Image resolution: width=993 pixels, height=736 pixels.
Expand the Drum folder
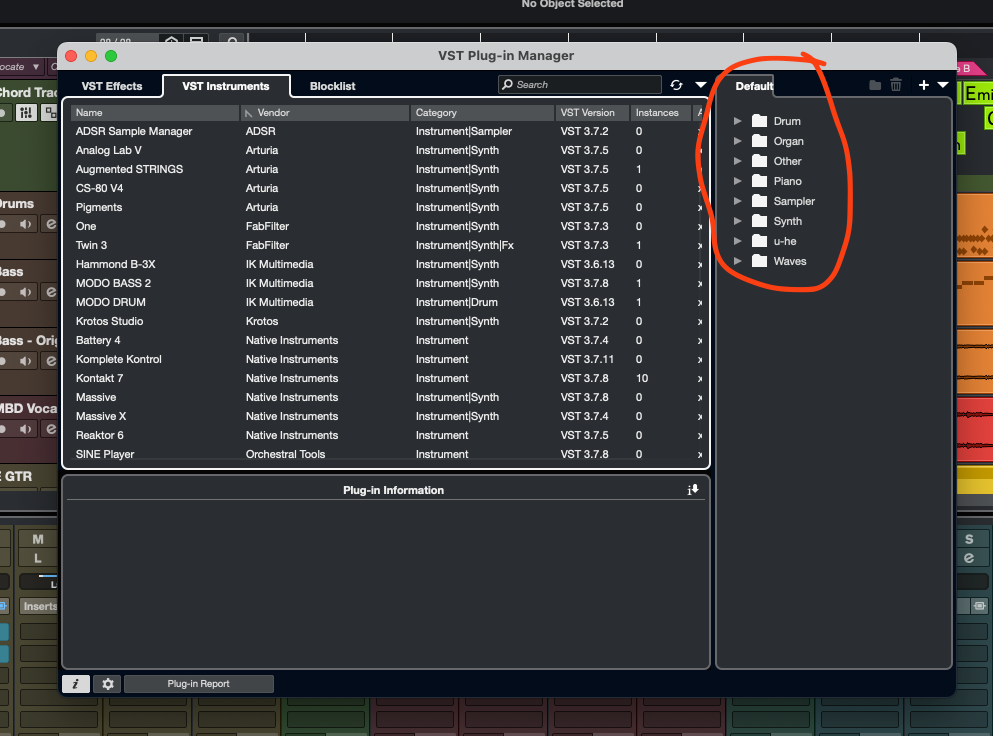click(737, 121)
